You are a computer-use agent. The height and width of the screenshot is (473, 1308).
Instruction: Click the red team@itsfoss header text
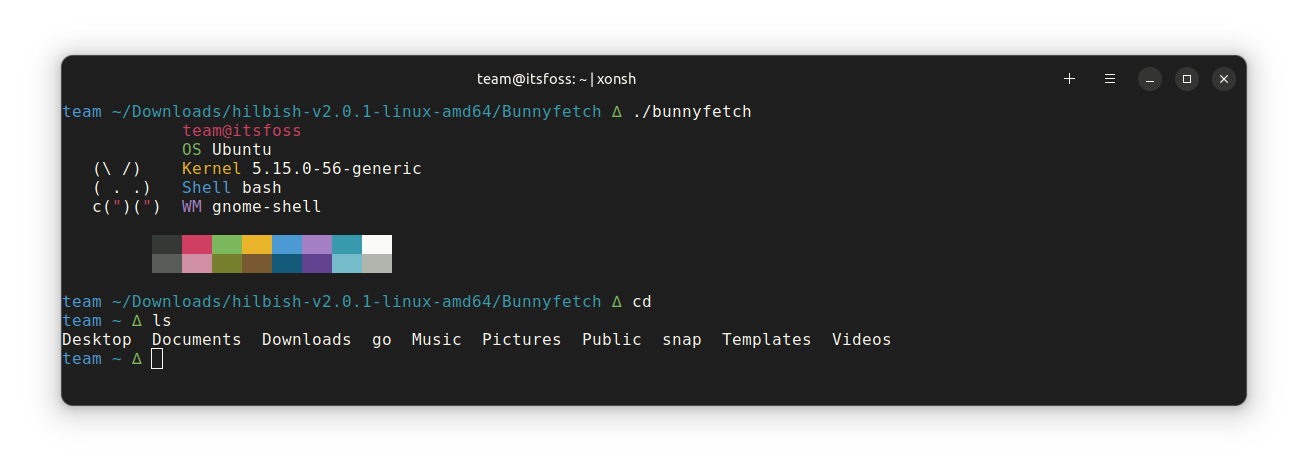pyautogui.click(x=242, y=131)
